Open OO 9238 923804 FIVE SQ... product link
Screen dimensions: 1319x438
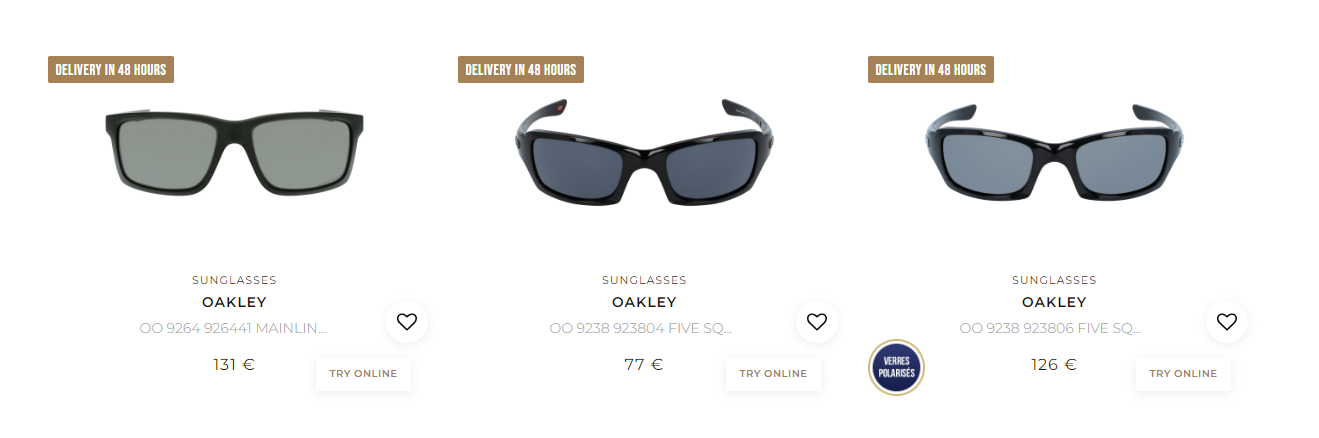(641, 328)
